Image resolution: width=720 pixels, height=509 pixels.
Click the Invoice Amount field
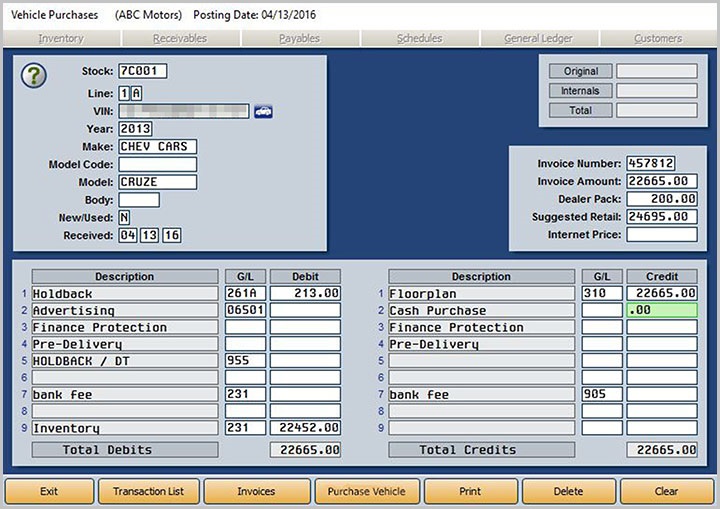[x=662, y=181]
